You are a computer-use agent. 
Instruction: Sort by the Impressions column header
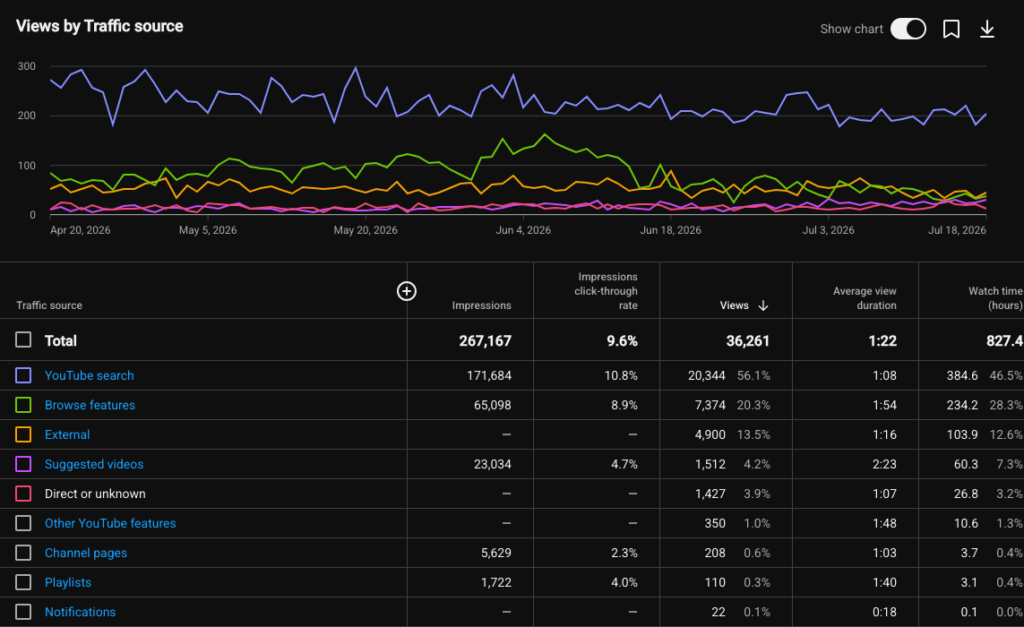(481, 306)
